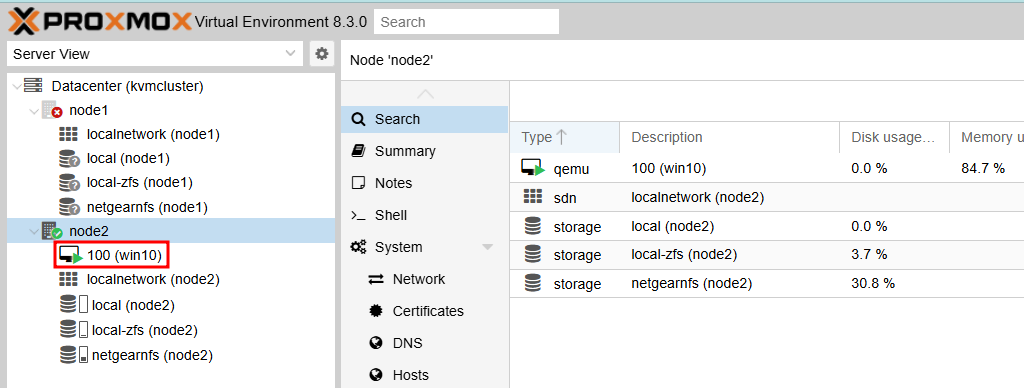The height and width of the screenshot is (388, 1024).
Task: Select localnetwork (node2) tree entry
Action: click(153, 280)
